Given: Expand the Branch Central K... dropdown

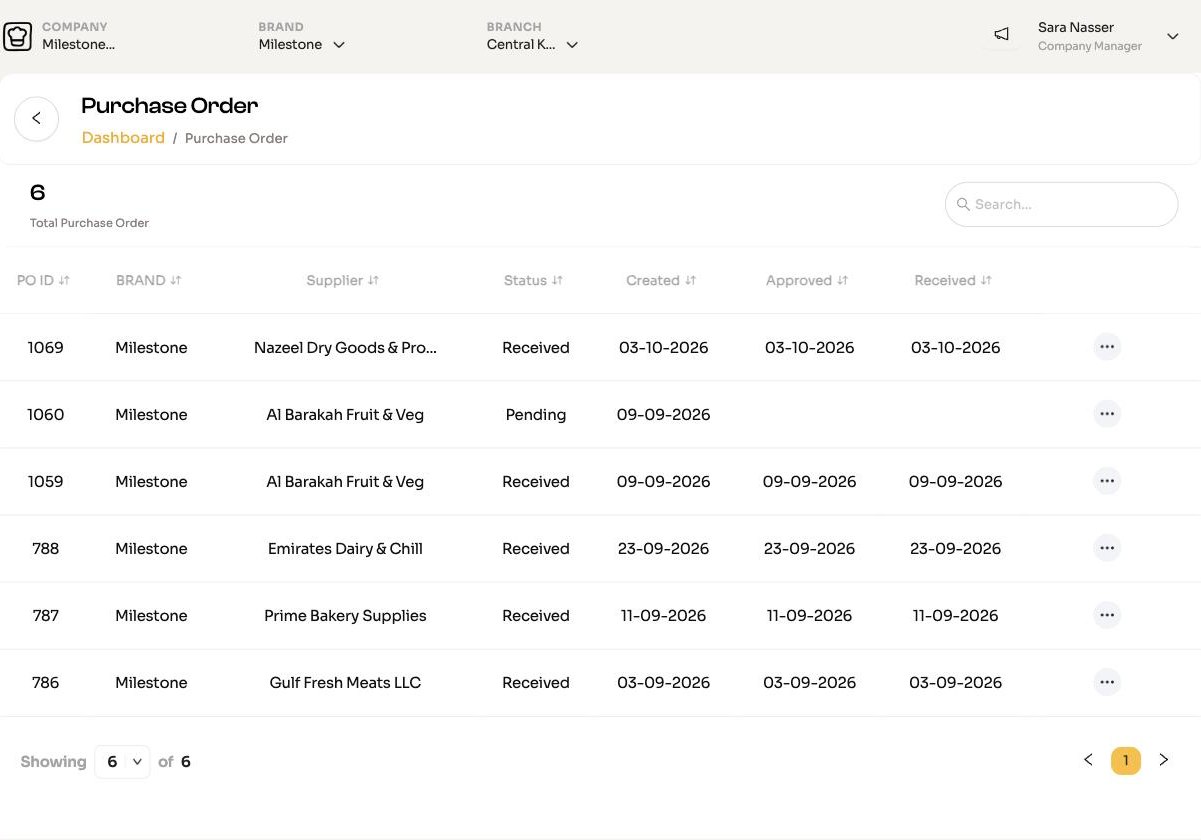Looking at the screenshot, I should click(x=532, y=44).
